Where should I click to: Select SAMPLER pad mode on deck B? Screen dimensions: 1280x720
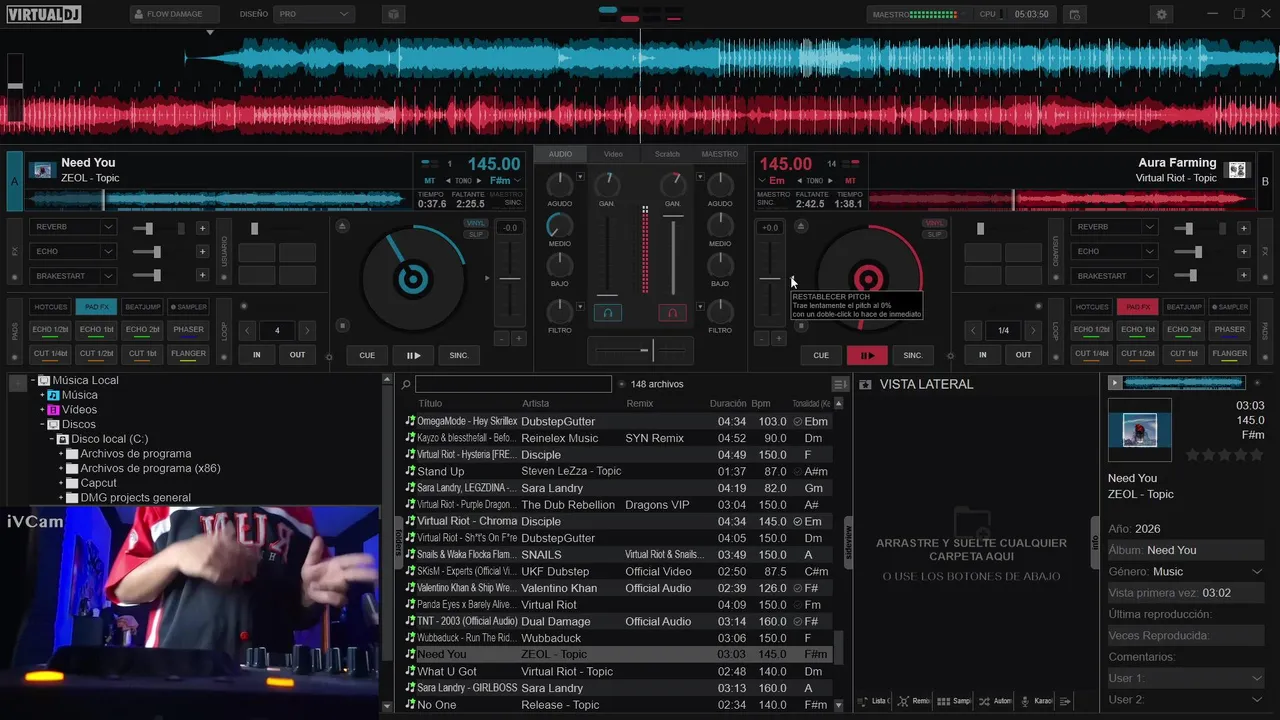pyautogui.click(x=1230, y=307)
